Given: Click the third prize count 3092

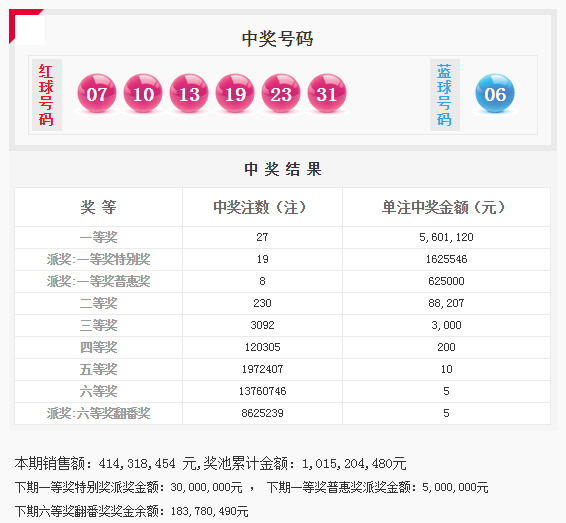Looking at the screenshot, I should pos(262,325).
